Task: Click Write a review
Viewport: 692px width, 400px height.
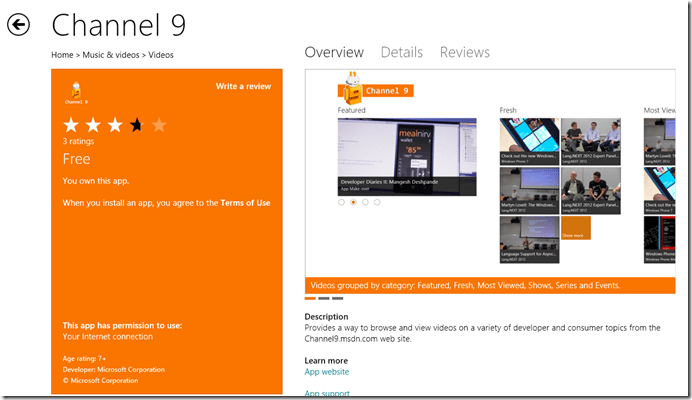Action: click(243, 87)
